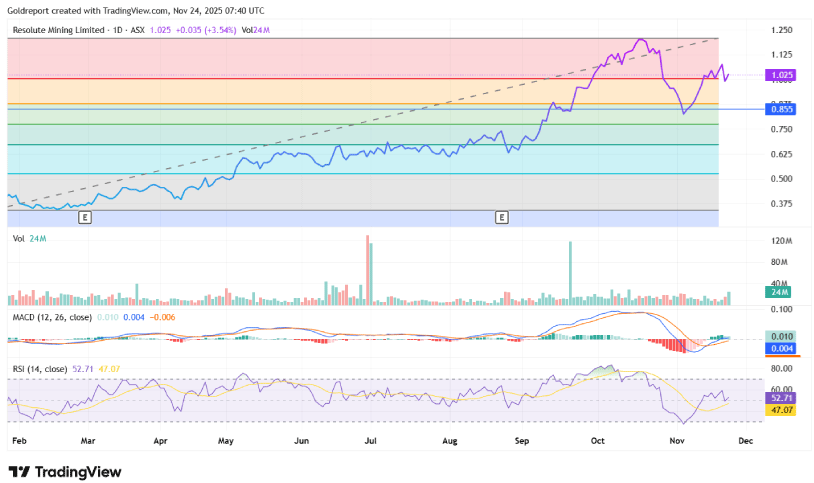
Task: Click the yellow 47.07 RSI average tag
Action: 781,409
